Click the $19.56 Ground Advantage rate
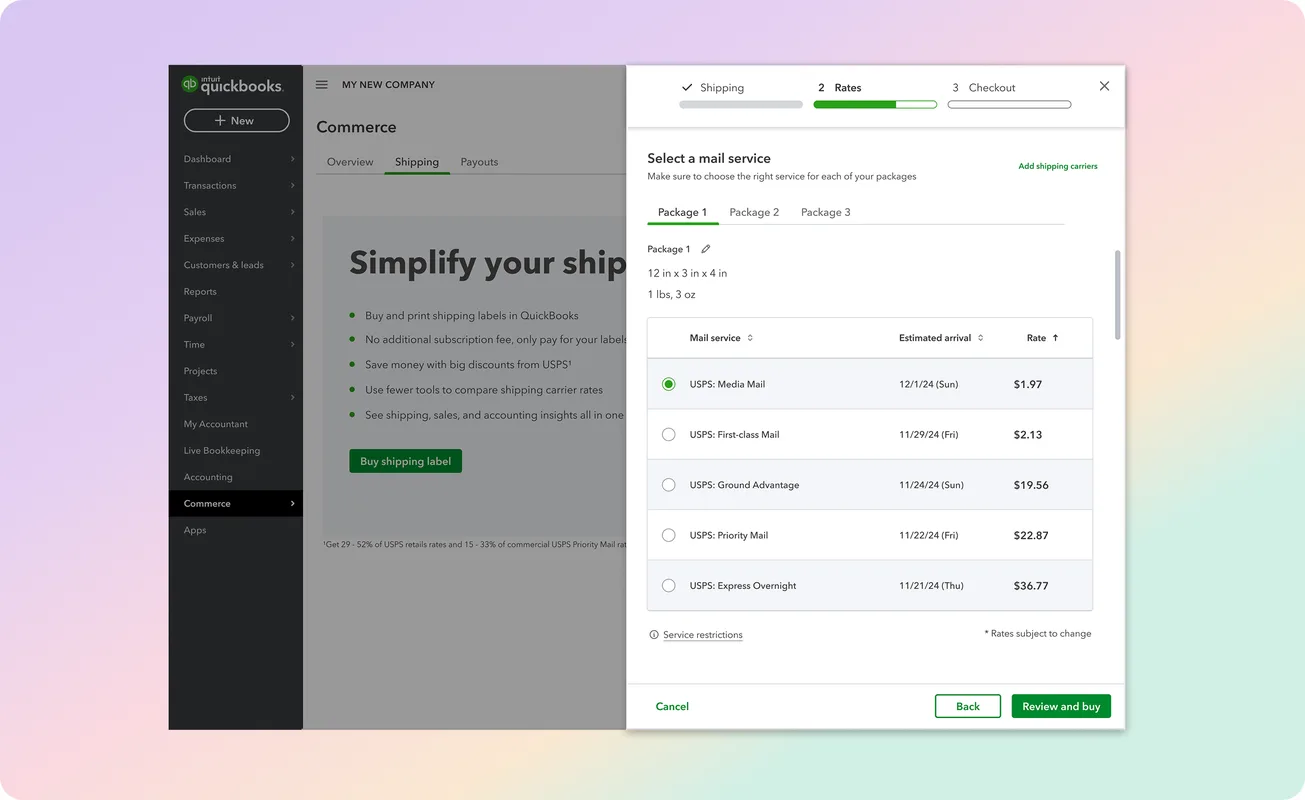 click(x=1031, y=485)
